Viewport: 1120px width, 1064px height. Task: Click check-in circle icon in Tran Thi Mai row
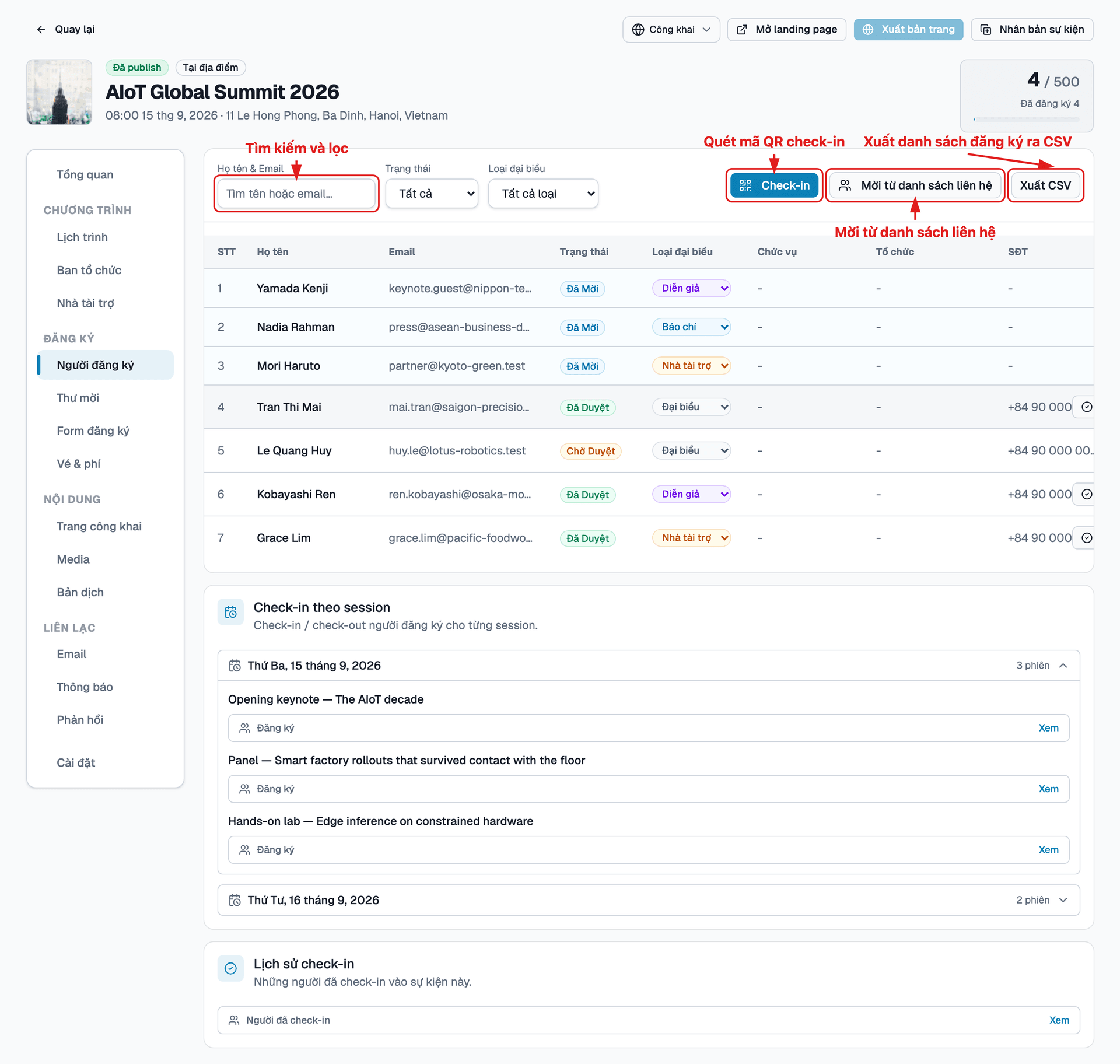pyautogui.click(x=1087, y=407)
